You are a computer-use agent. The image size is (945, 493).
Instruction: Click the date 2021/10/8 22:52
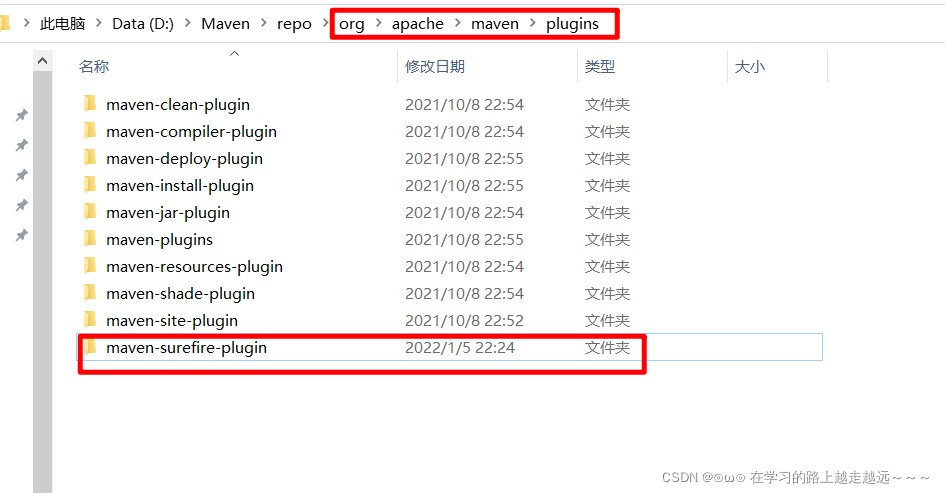point(464,321)
